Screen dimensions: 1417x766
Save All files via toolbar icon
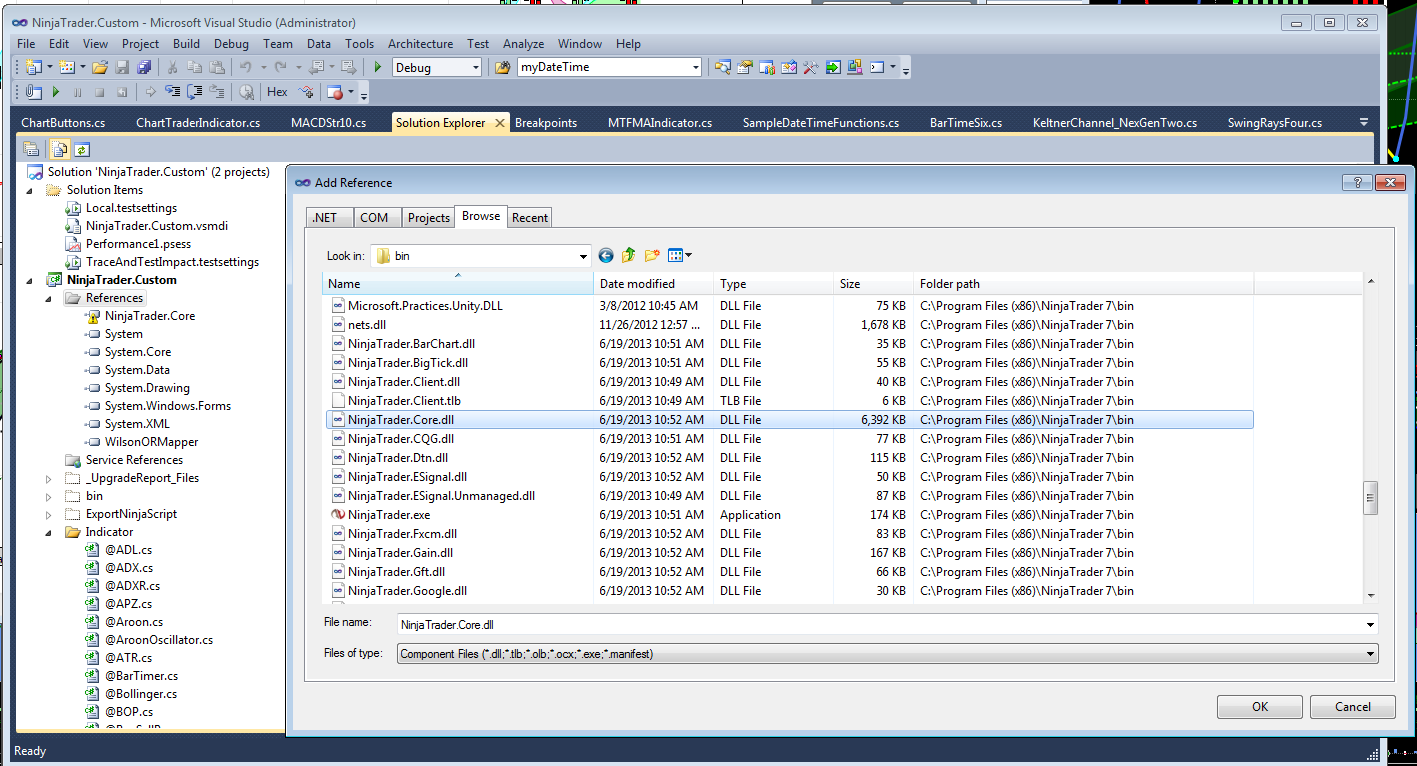[144, 67]
